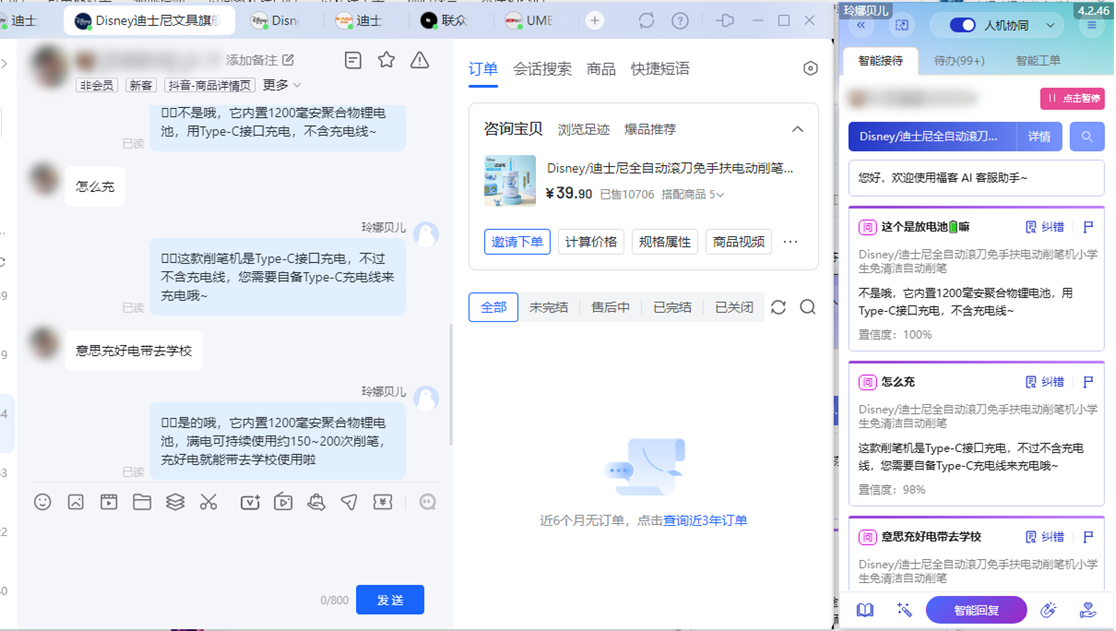Click flag icon on 怎么充 card
The height and width of the screenshot is (631, 1116).
pos(1088,382)
